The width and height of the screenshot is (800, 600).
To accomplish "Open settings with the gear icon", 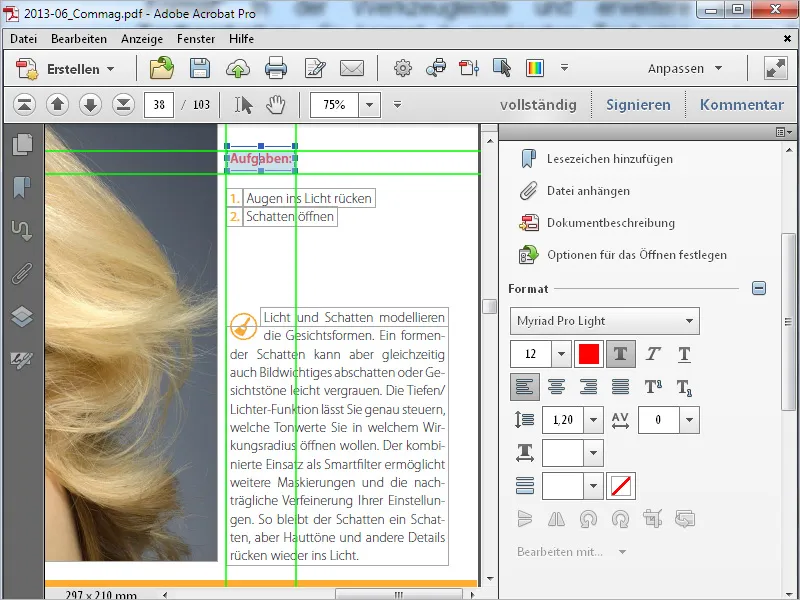I will [403, 68].
